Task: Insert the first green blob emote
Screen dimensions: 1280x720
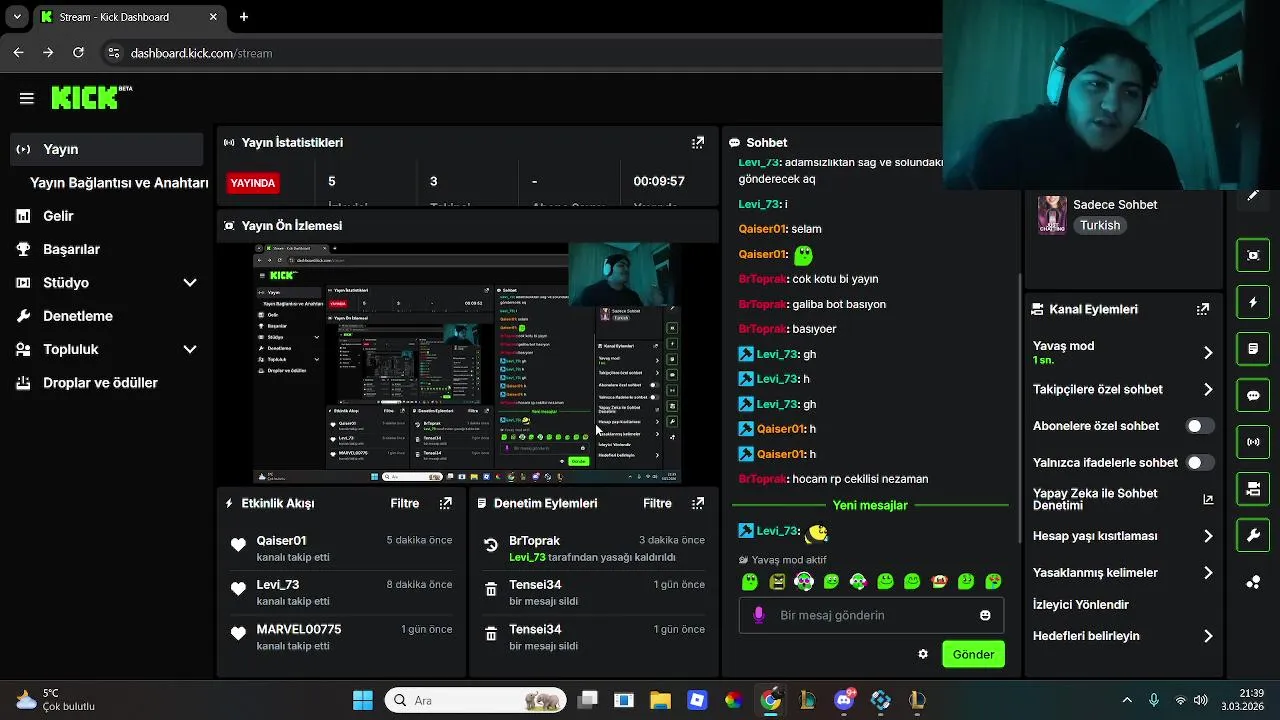Action: point(750,581)
